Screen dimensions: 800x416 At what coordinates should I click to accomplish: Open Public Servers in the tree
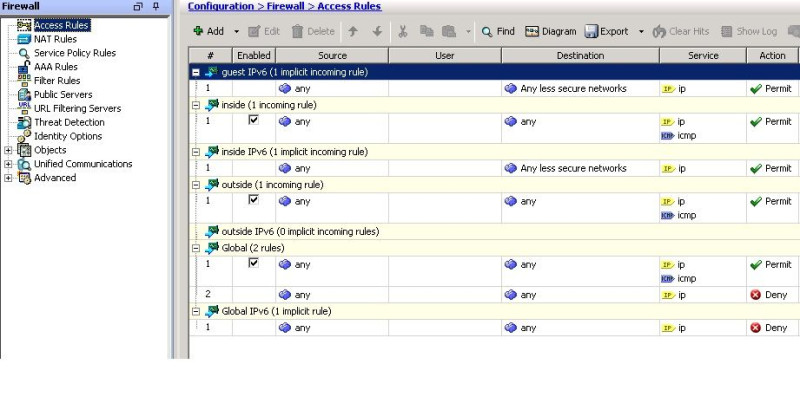point(63,94)
